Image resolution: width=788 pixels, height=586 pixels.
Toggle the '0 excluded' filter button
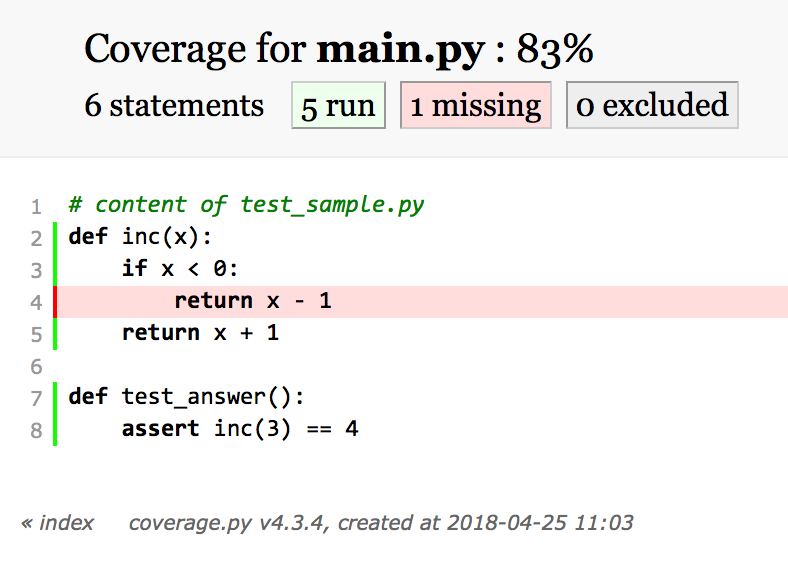[x=652, y=106]
